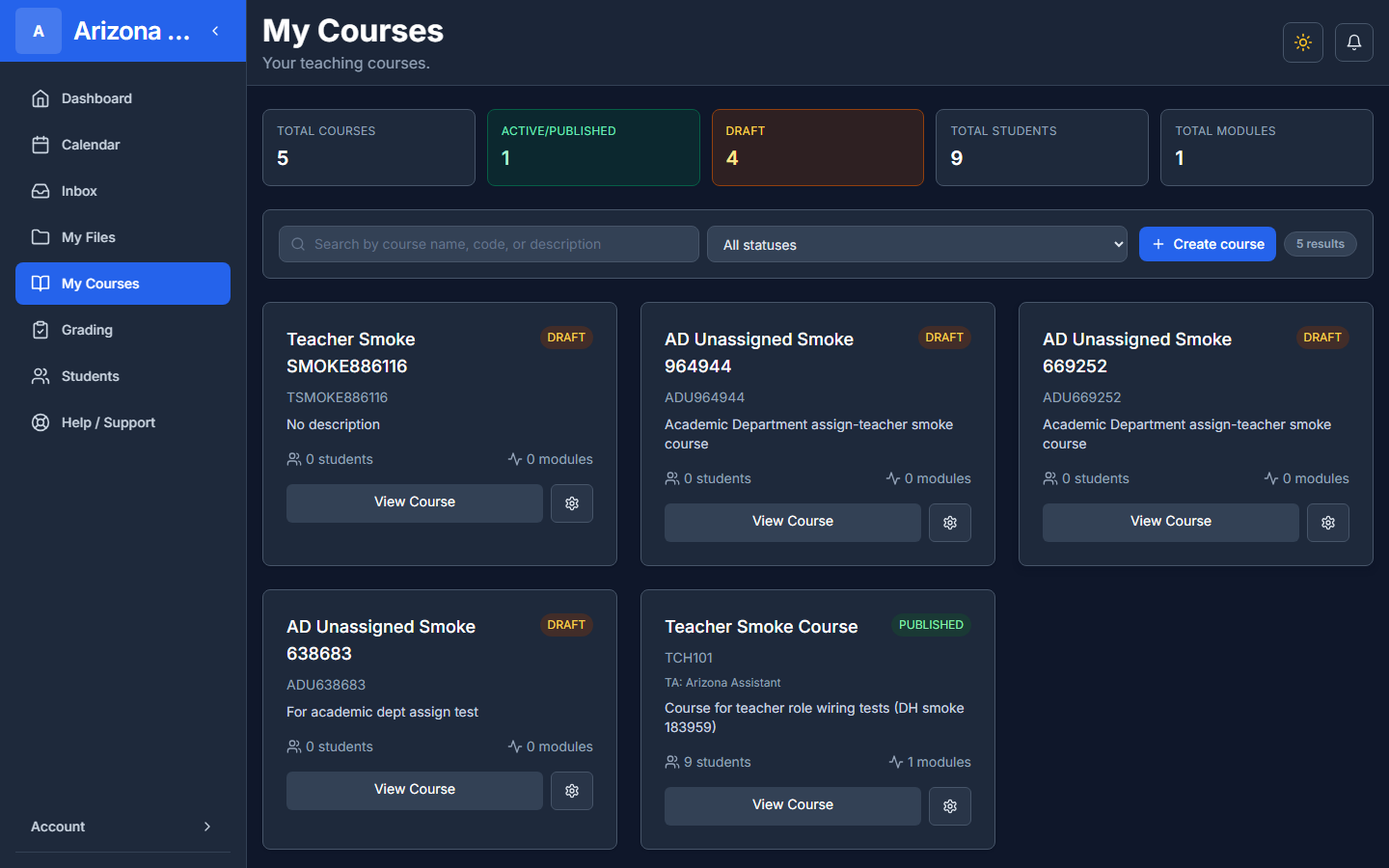View Course for AD Unassigned Smoke 964944

793,523
